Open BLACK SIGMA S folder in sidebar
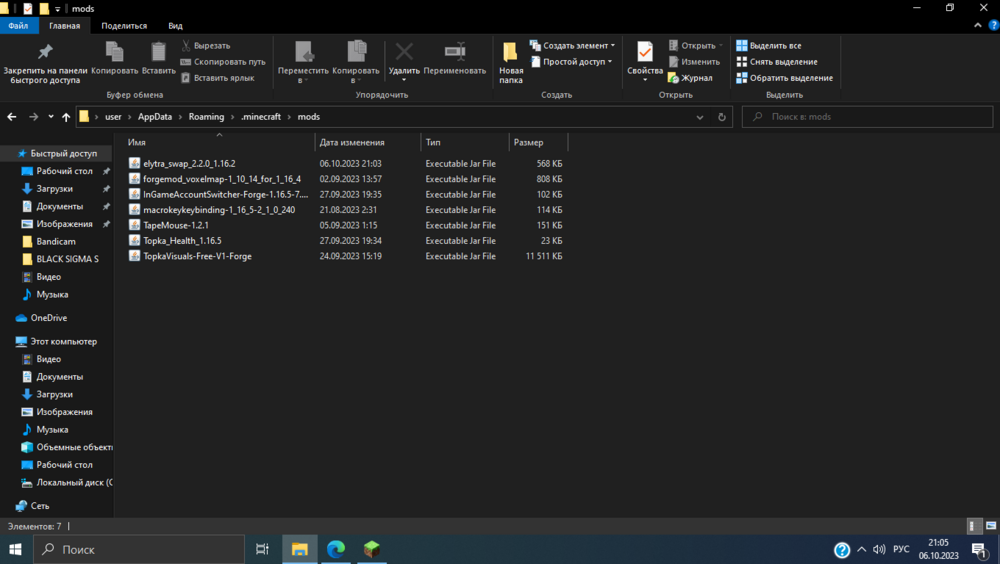This screenshot has width=1000, height=564. click(x=67, y=259)
